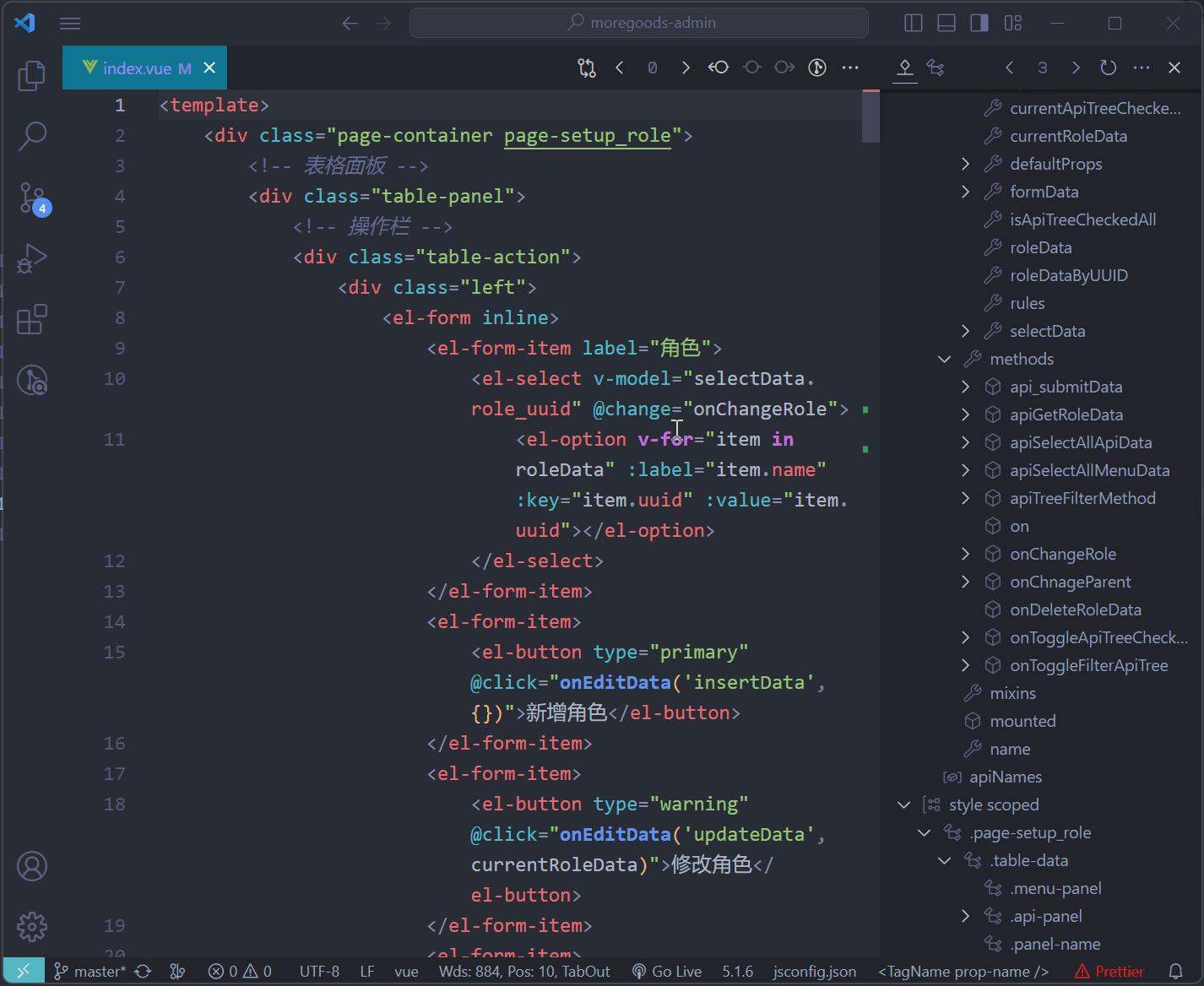Image resolution: width=1204 pixels, height=986 pixels.
Task: Toggle the Primary Side Bar visibility
Action: tap(913, 23)
